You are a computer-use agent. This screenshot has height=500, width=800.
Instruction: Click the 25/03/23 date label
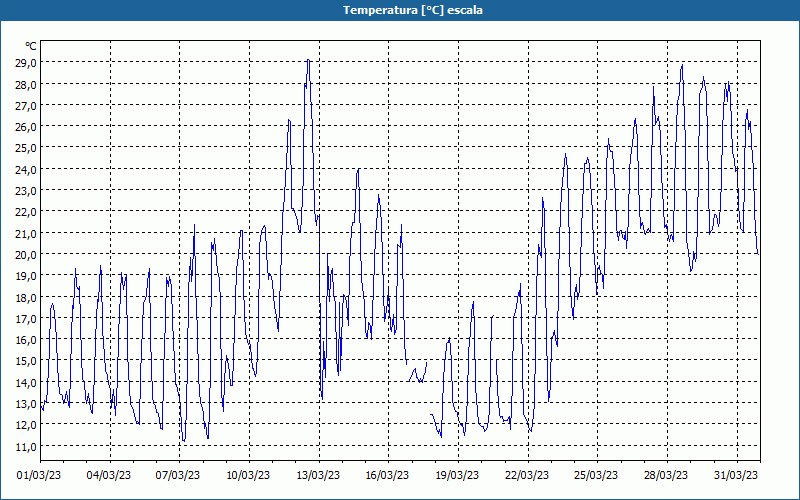(596, 475)
